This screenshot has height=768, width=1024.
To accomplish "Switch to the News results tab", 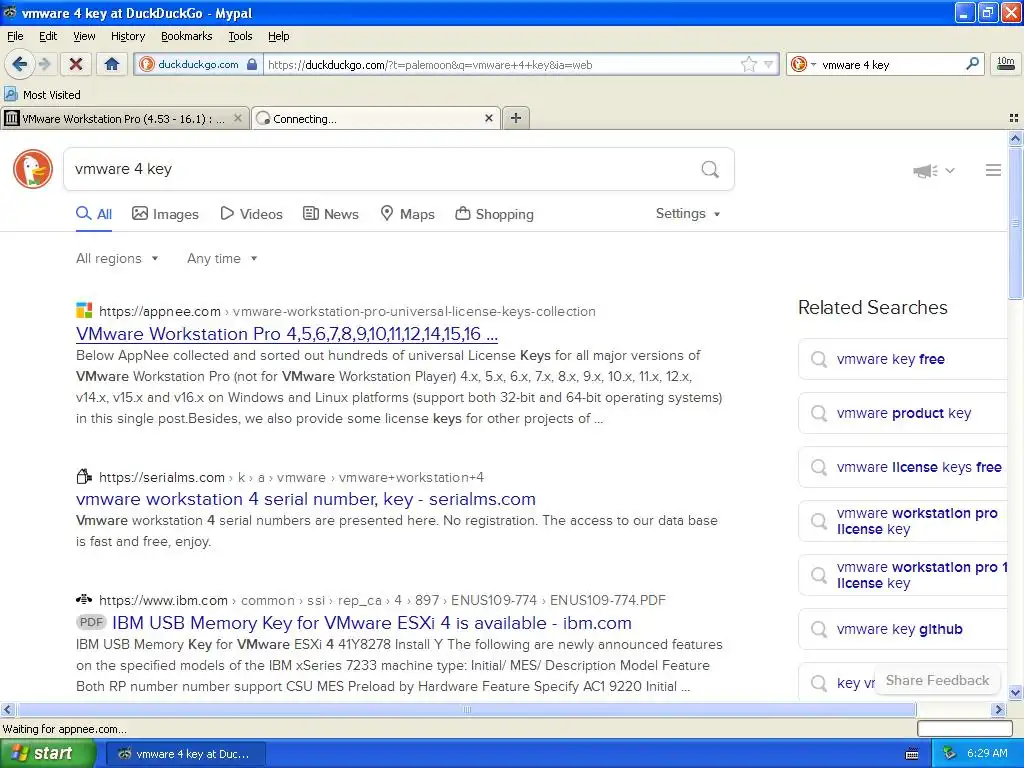I will click(331, 214).
